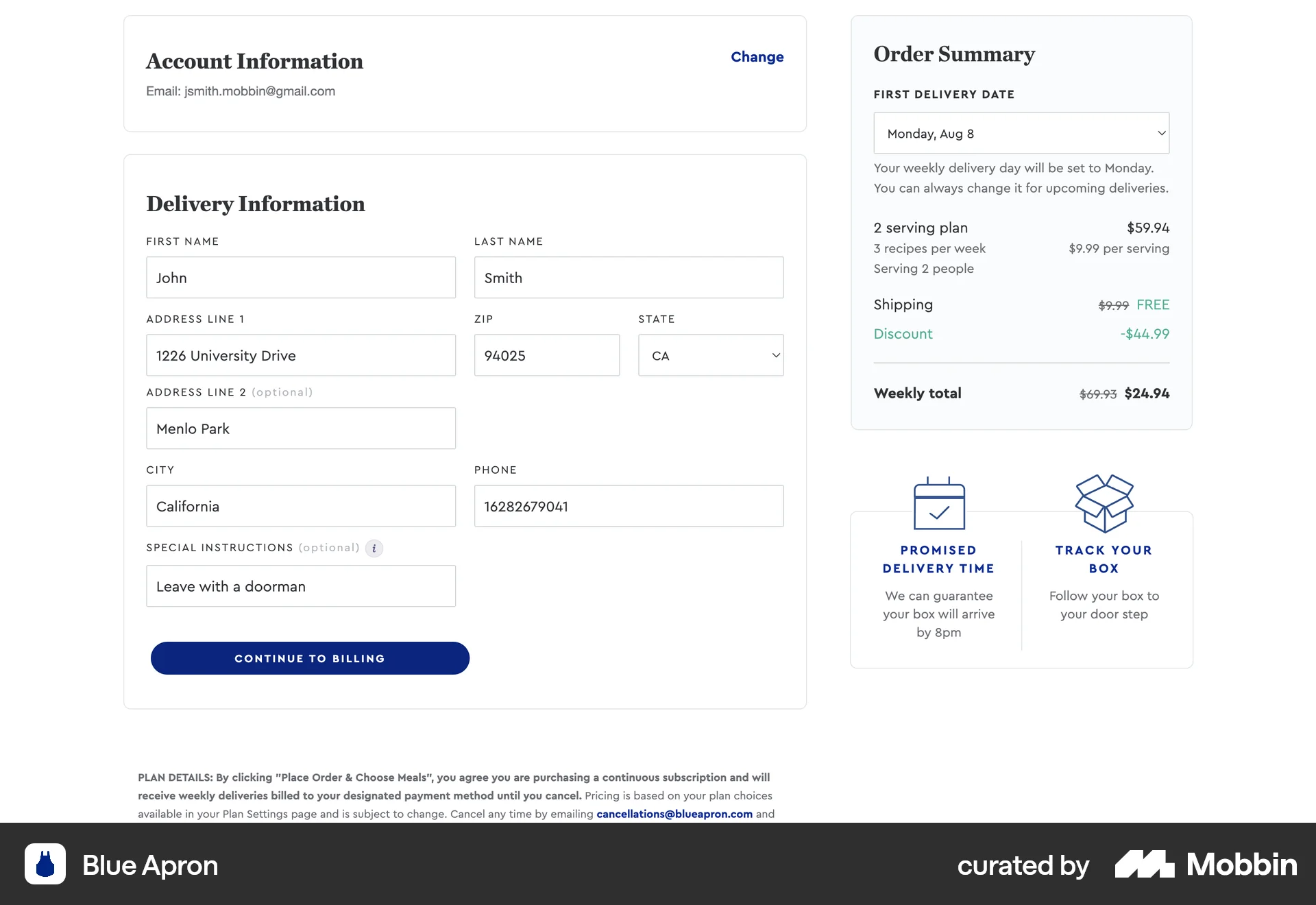Select the ADDRESS LINE 1 field
The height and width of the screenshot is (905, 1316).
click(x=300, y=355)
